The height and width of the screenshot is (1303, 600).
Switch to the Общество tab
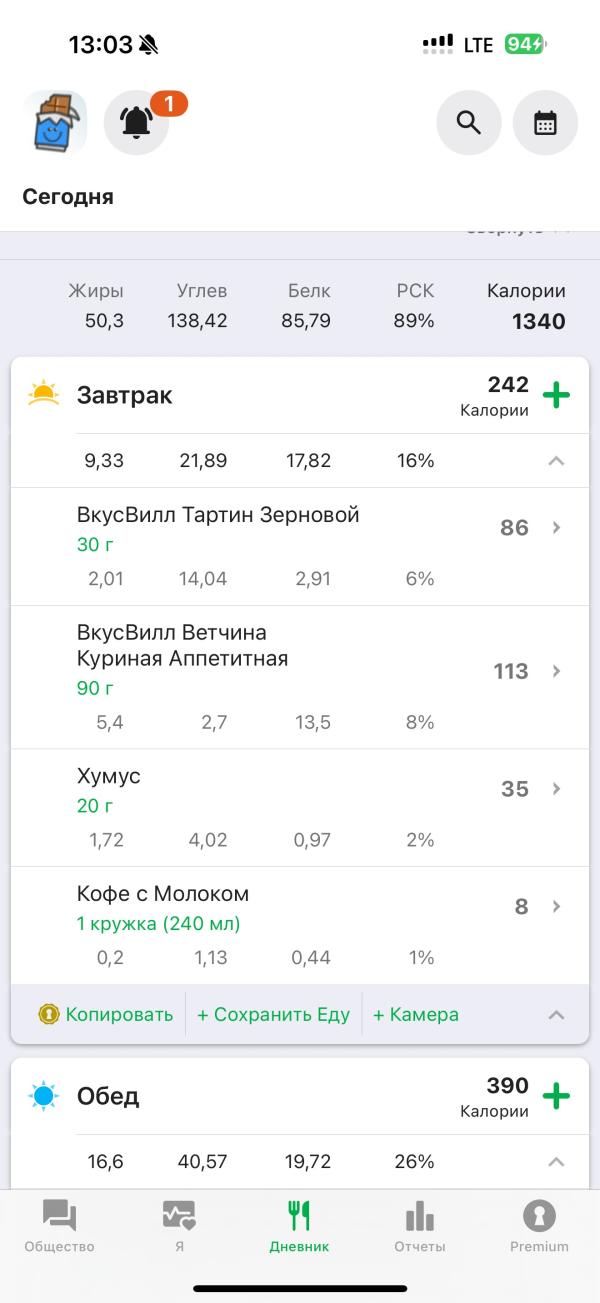59,1226
